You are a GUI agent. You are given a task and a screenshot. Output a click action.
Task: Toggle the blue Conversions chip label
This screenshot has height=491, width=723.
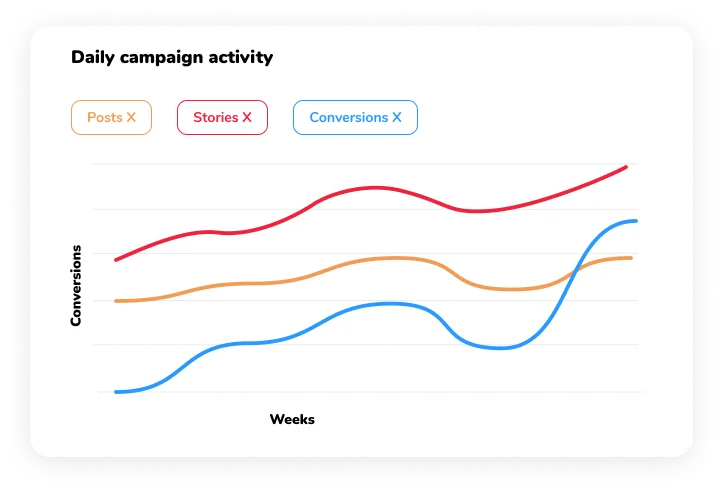click(x=348, y=118)
